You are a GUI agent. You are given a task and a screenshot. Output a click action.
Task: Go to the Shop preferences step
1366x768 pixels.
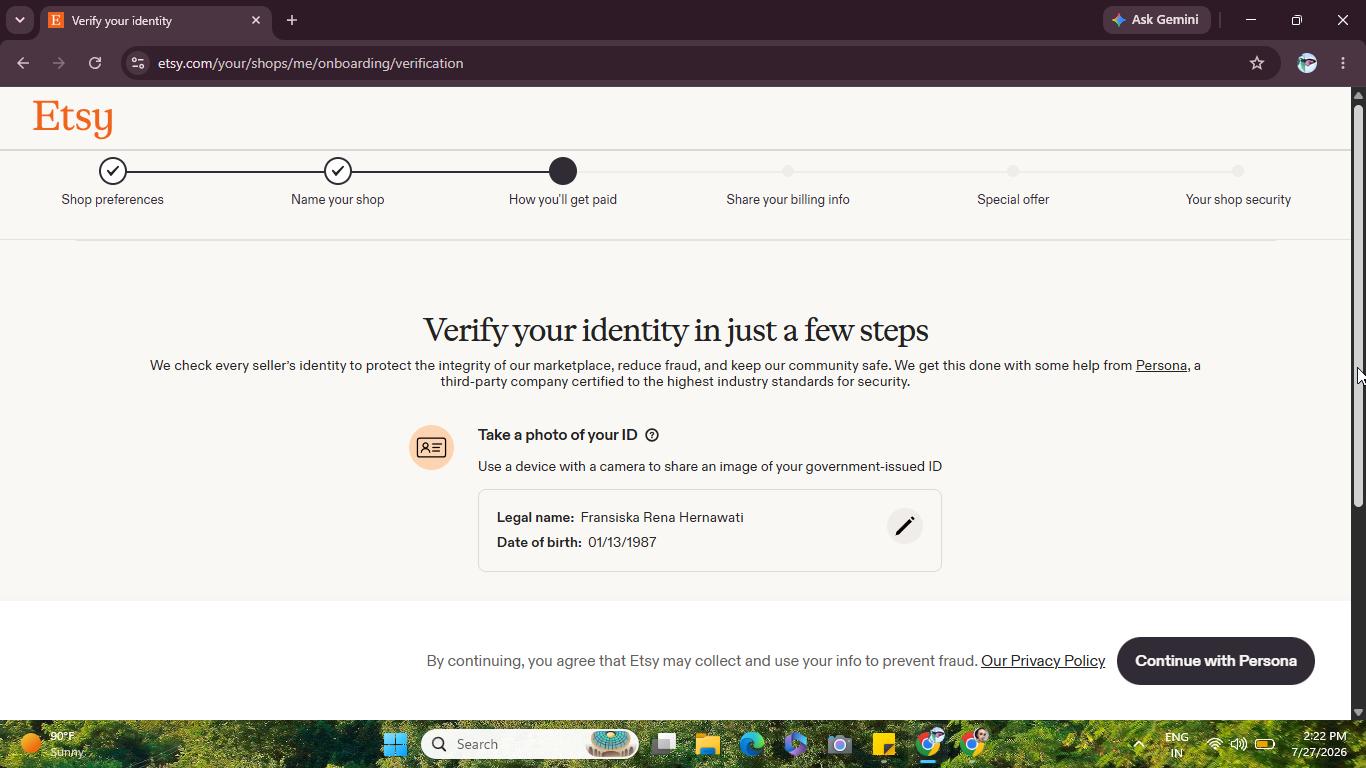point(113,183)
